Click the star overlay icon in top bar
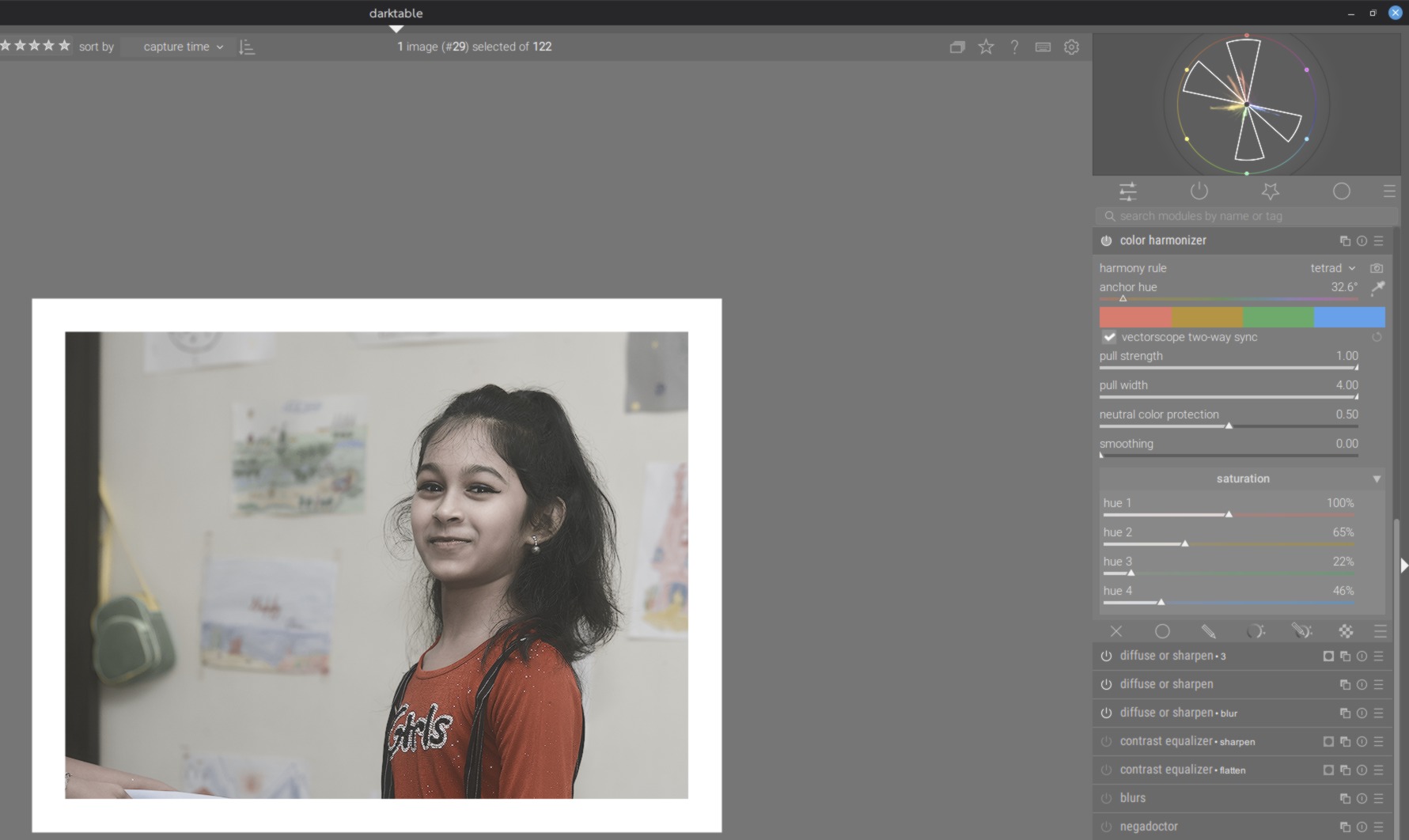Image resolution: width=1409 pixels, height=840 pixels. click(x=986, y=47)
